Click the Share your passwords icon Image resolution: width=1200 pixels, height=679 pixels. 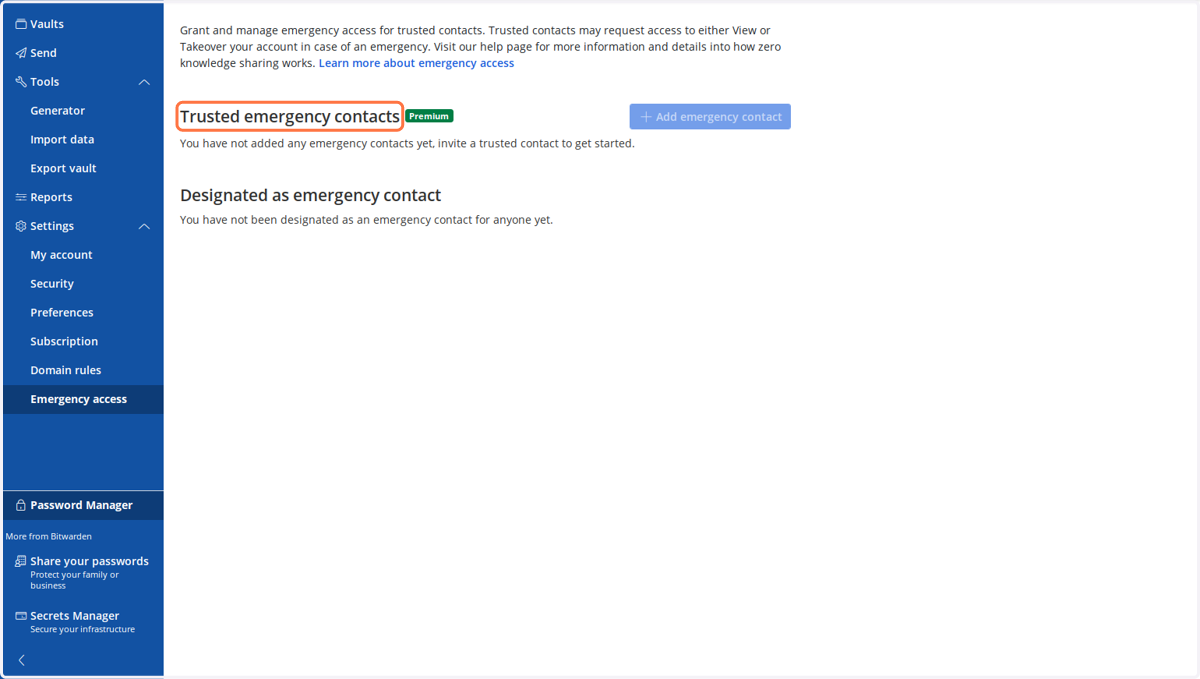(x=21, y=562)
